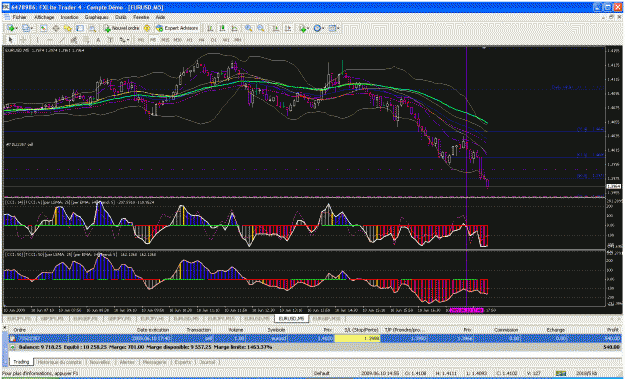
Task: Click the Nouvel ordre toolbar button
Action: tap(122, 28)
